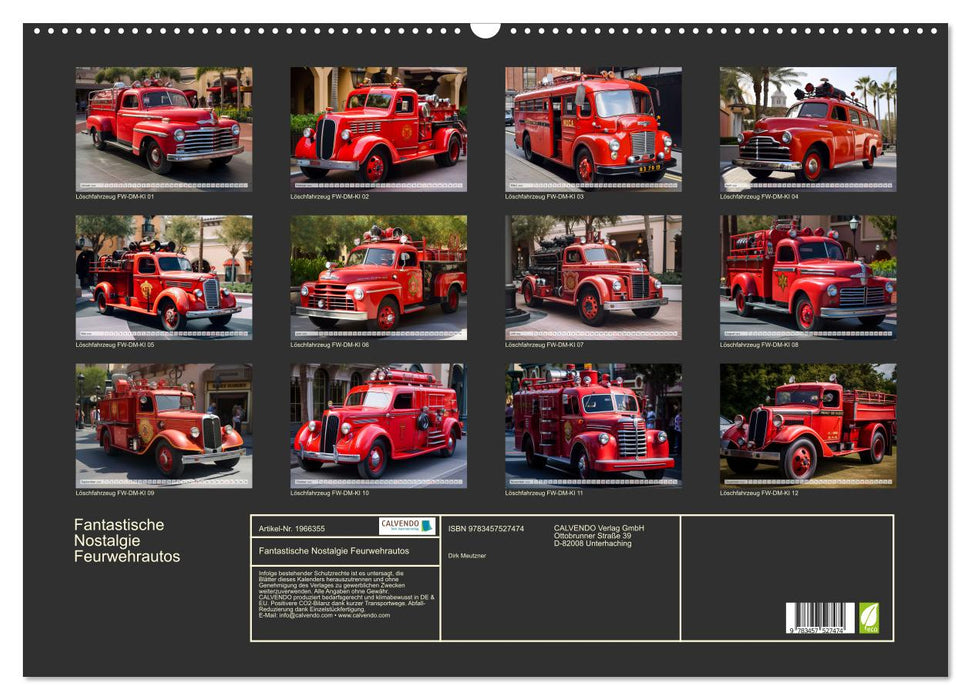The width and height of the screenshot is (971, 700).
Task: Open the Löschfahrzeug FW-DM-KI 04 picture
Action: click(808, 129)
